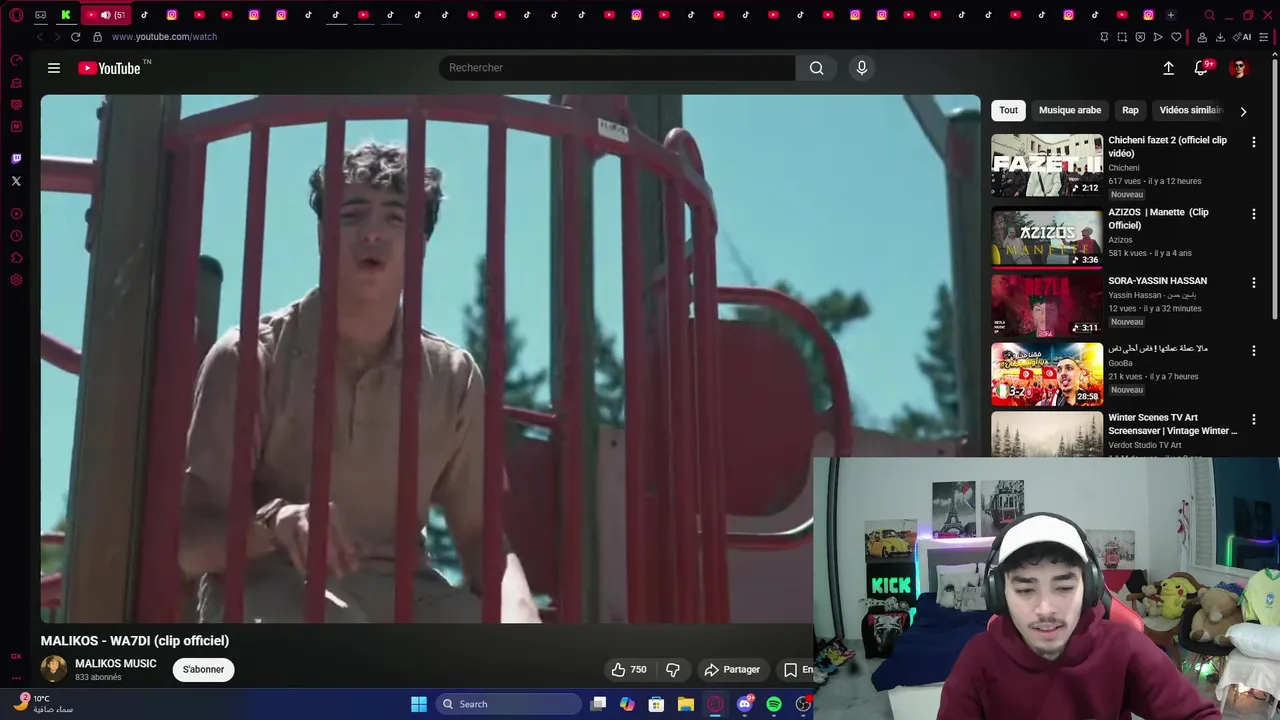Open the Chicheni fazet 2 video thumbnail

point(1047,165)
